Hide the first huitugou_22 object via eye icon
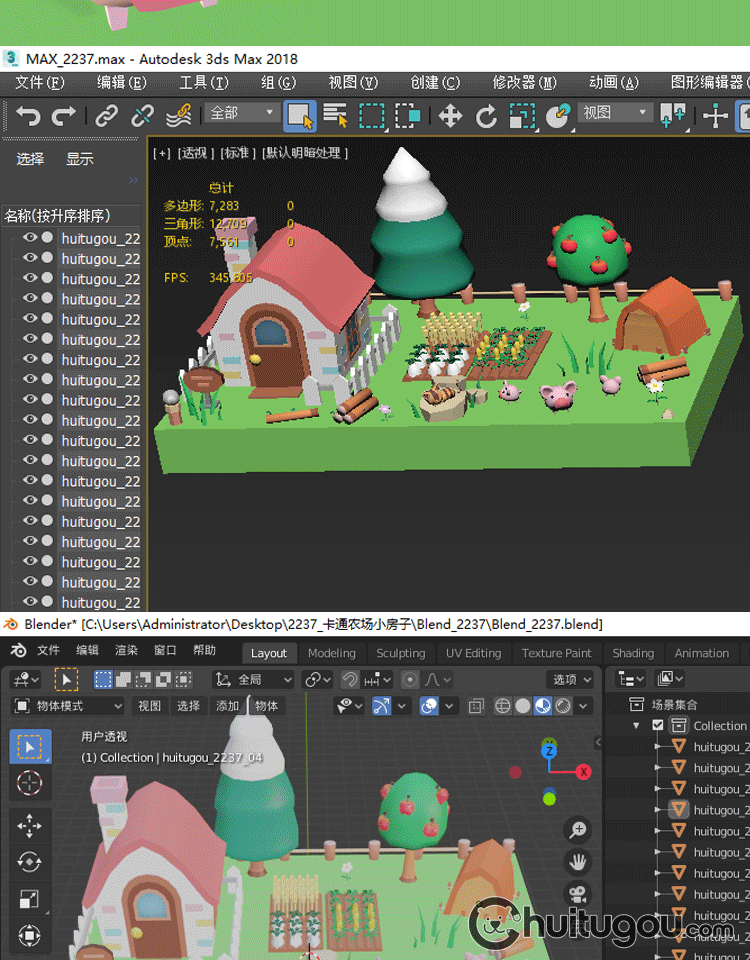This screenshot has height=960, width=750. (x=30, y=238)
